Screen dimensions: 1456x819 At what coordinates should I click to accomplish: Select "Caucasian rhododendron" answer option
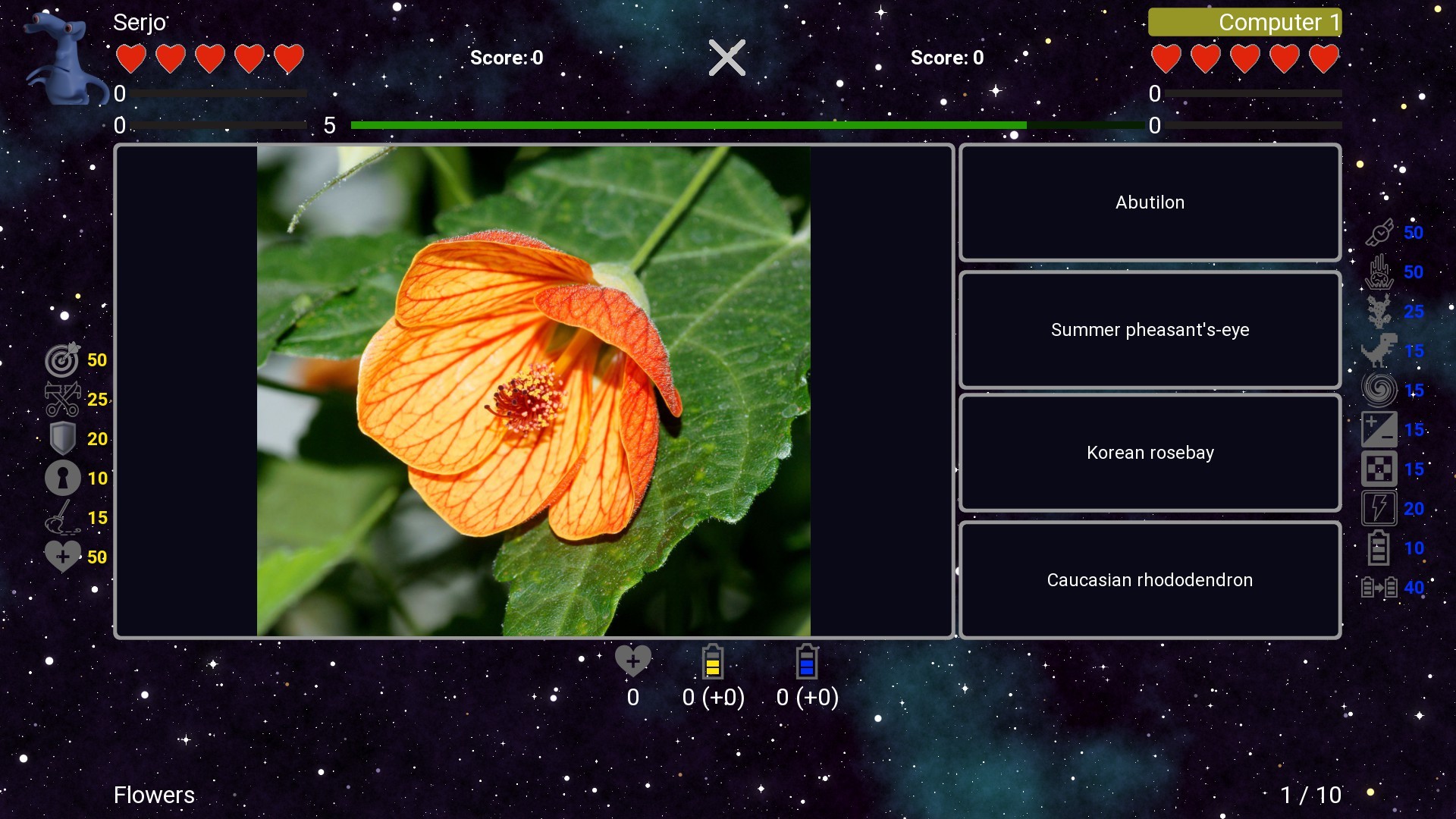click(1150, 579)
